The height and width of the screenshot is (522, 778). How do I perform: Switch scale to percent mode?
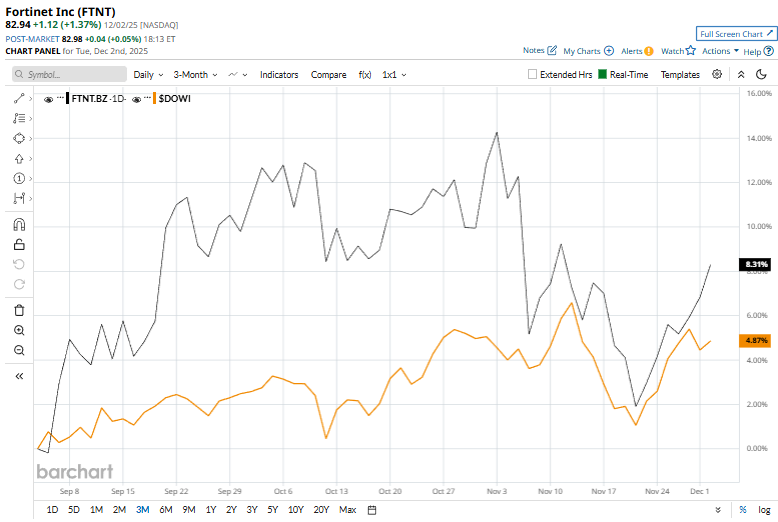743,510
